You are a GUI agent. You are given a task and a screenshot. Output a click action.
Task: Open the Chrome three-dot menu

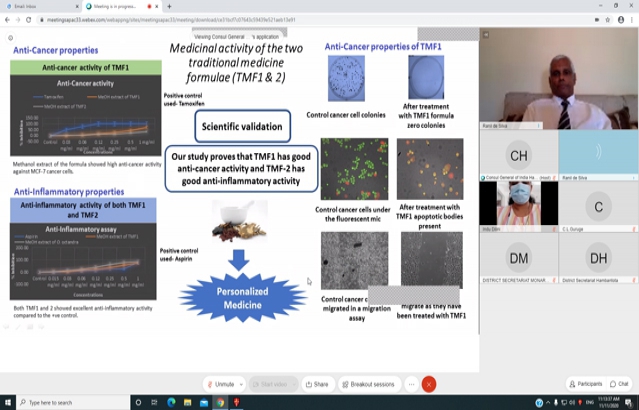pyautogui.click(x=631, y=18)
